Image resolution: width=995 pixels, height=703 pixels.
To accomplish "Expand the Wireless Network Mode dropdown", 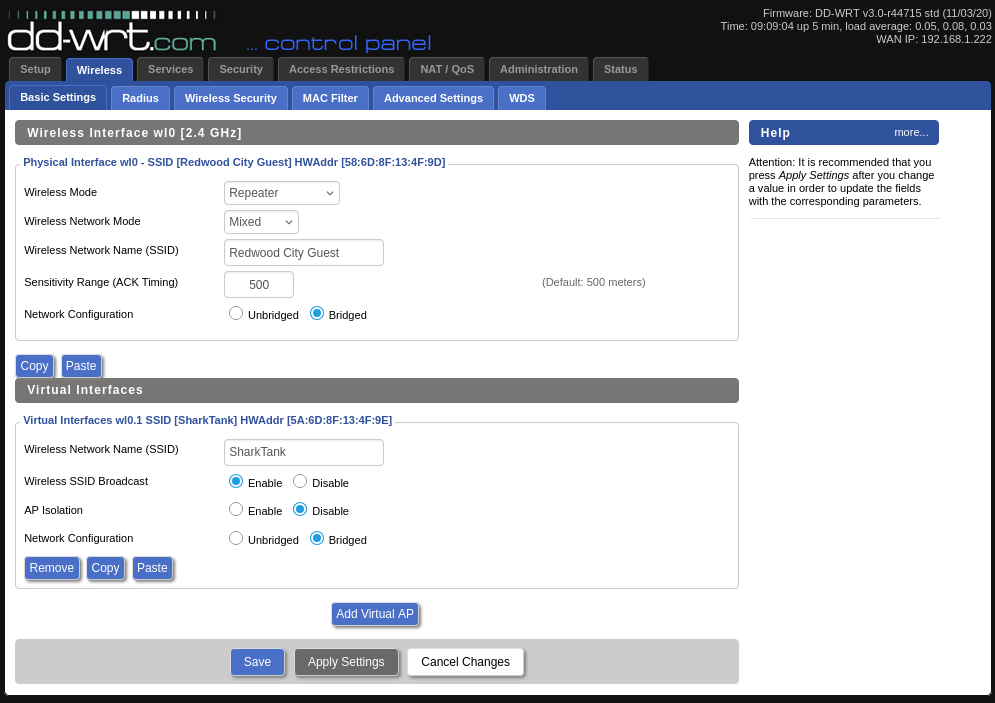I will [261, 222].
